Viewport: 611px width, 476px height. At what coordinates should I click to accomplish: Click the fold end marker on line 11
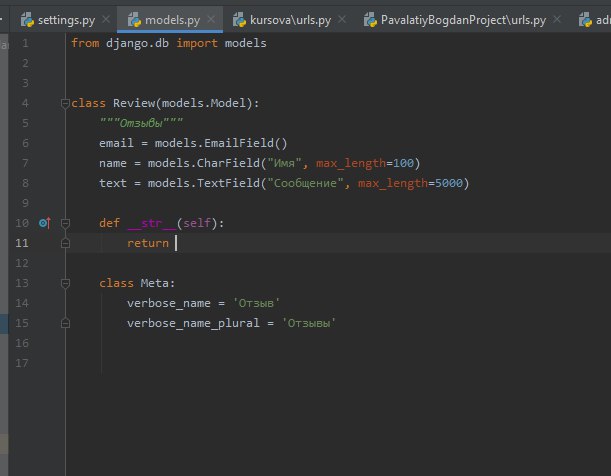point(65,243)
